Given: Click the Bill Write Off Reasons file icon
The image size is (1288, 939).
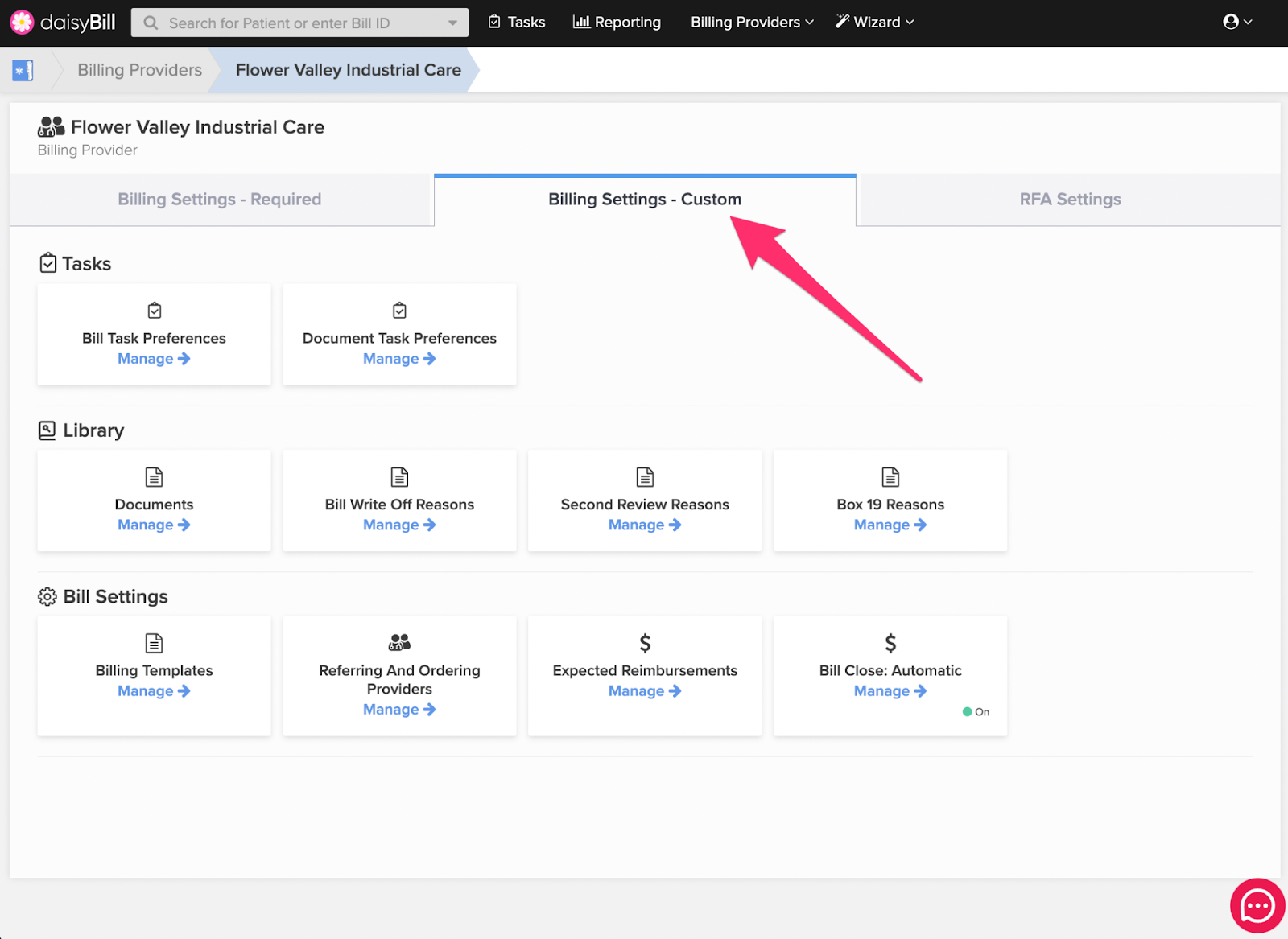Looking at the screenshot, I should click(399, 477).
